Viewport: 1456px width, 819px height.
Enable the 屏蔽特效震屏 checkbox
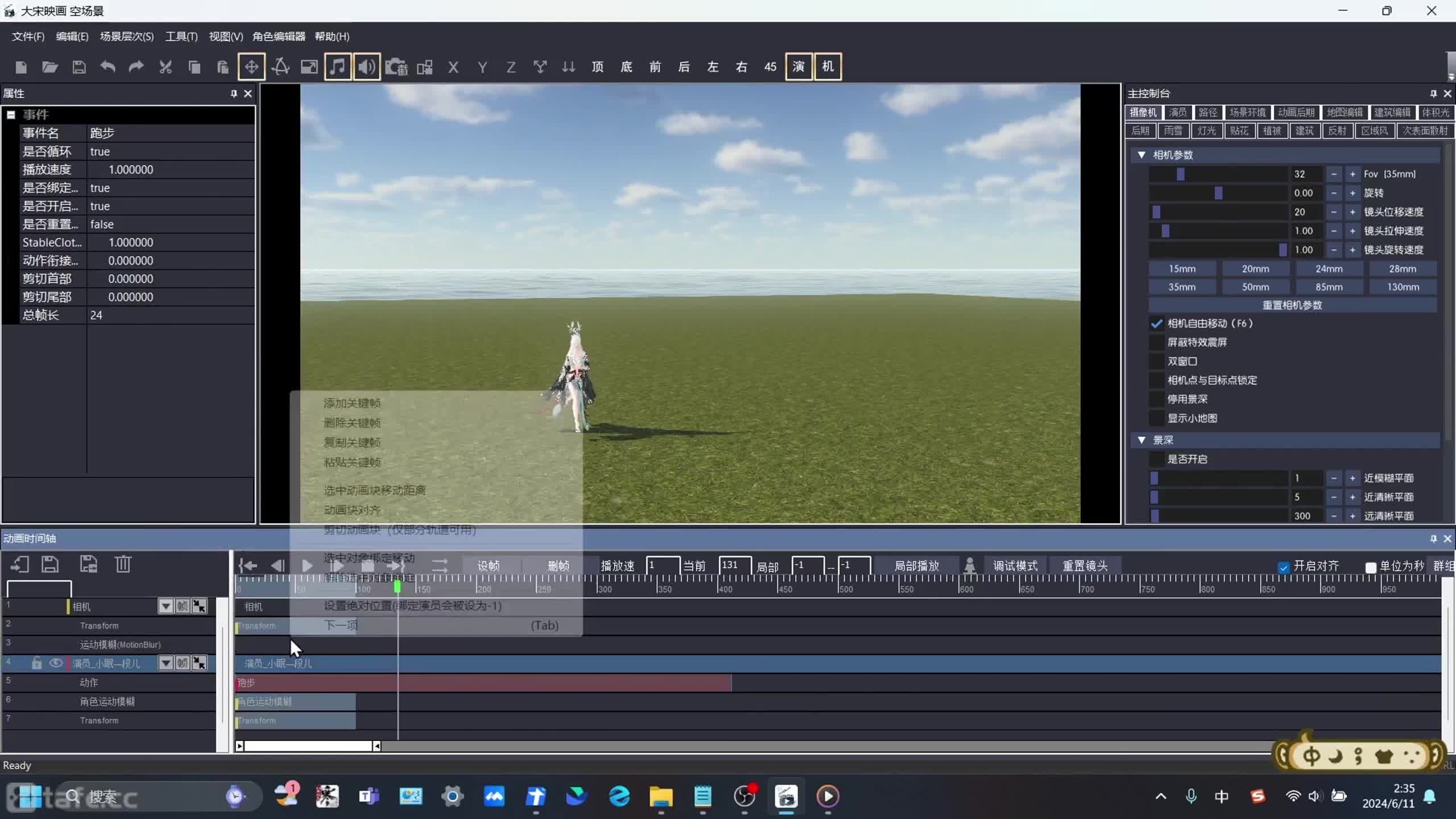click(1156, 342)
